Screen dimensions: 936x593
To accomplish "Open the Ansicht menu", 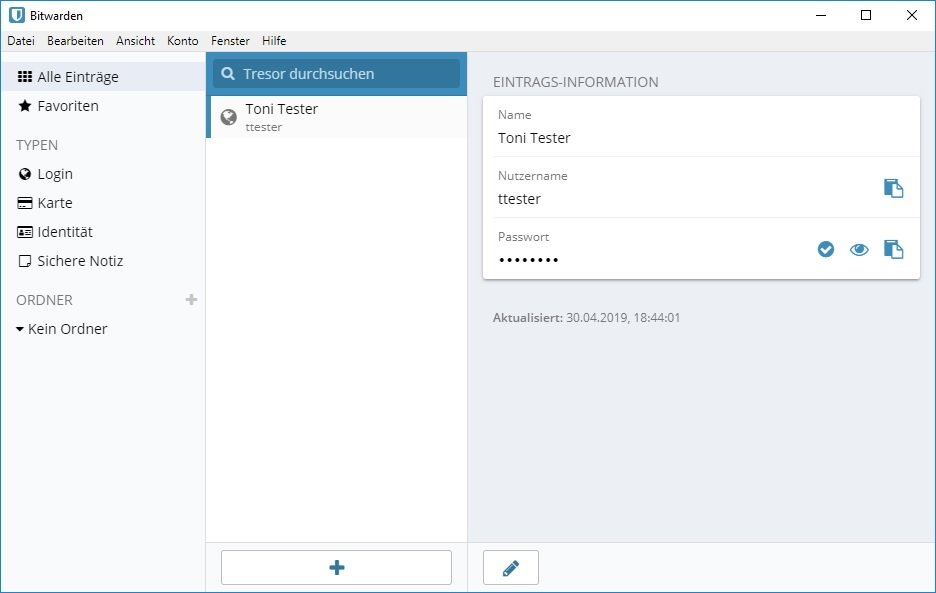I will [135, 41].
